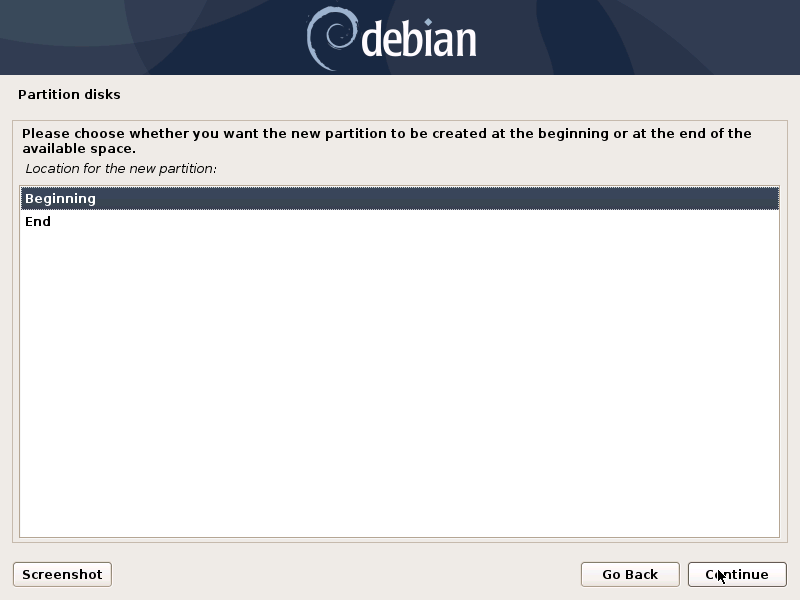Click the instruction text about available space
800x600 pixels.
386,141
